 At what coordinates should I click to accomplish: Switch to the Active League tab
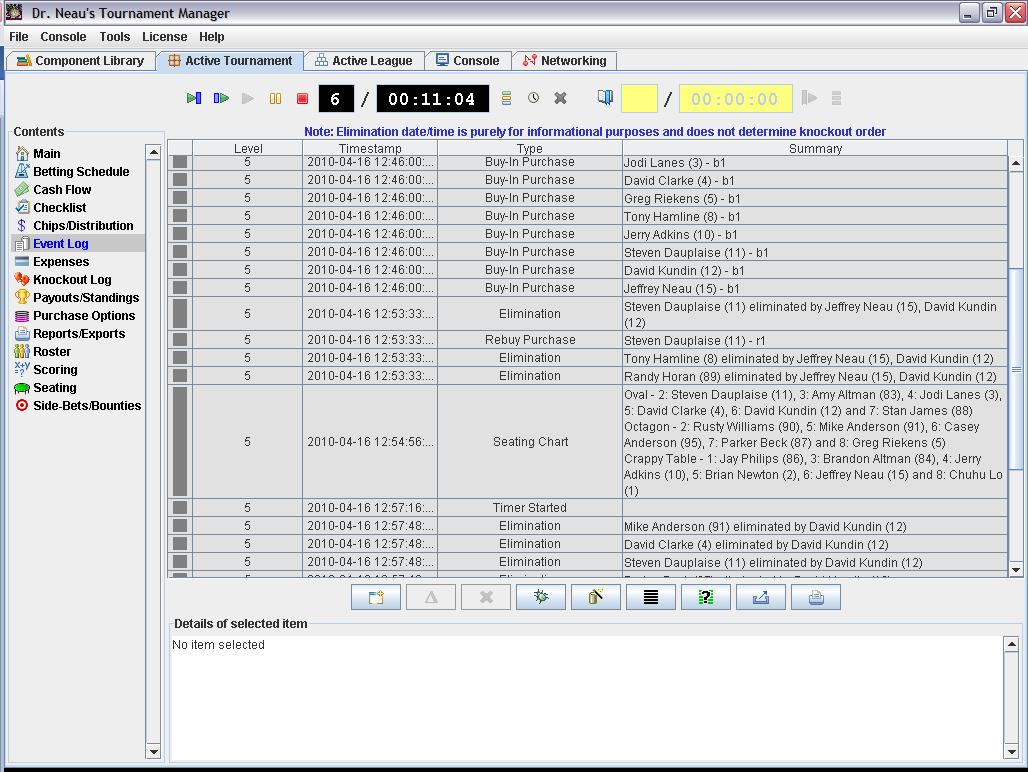(x=364, y=61)
